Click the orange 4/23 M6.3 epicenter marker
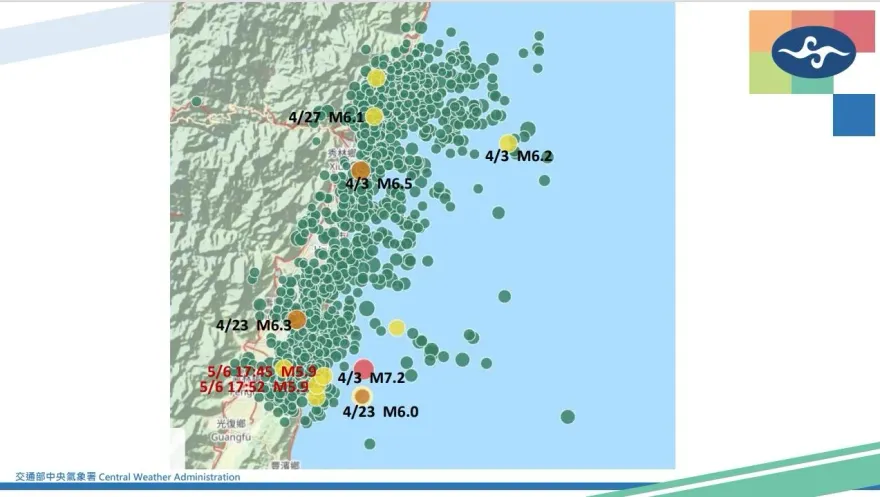This screenshot has width=880, height=497. (297, 319)
